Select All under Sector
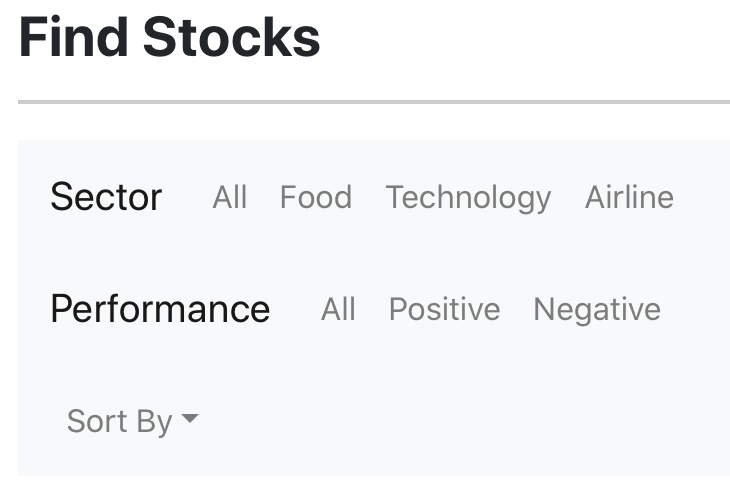Viewport: 730px width, 494px height. click(x=230, y=197)
